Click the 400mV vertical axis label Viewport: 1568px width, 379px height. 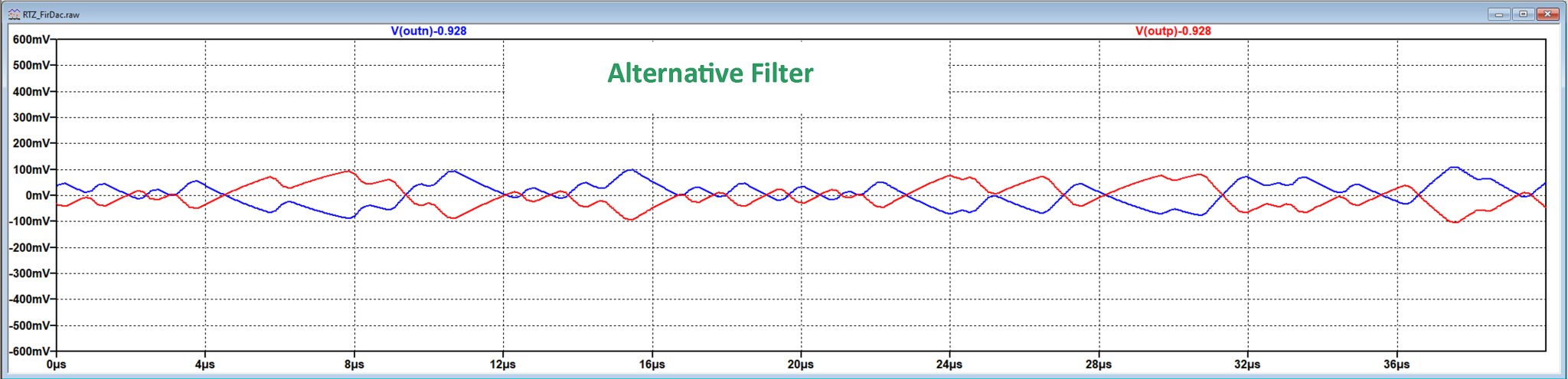pyautogui.click(x=32, y=92)
